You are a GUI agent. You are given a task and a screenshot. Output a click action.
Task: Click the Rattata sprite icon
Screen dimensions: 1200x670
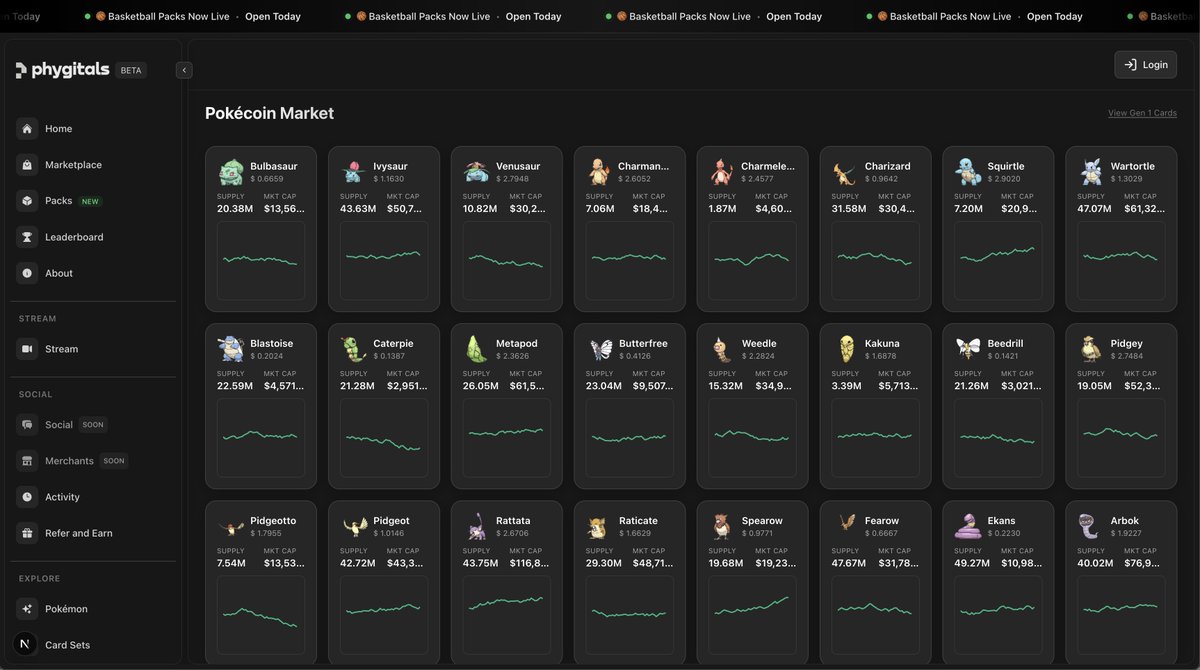point(477,526)
